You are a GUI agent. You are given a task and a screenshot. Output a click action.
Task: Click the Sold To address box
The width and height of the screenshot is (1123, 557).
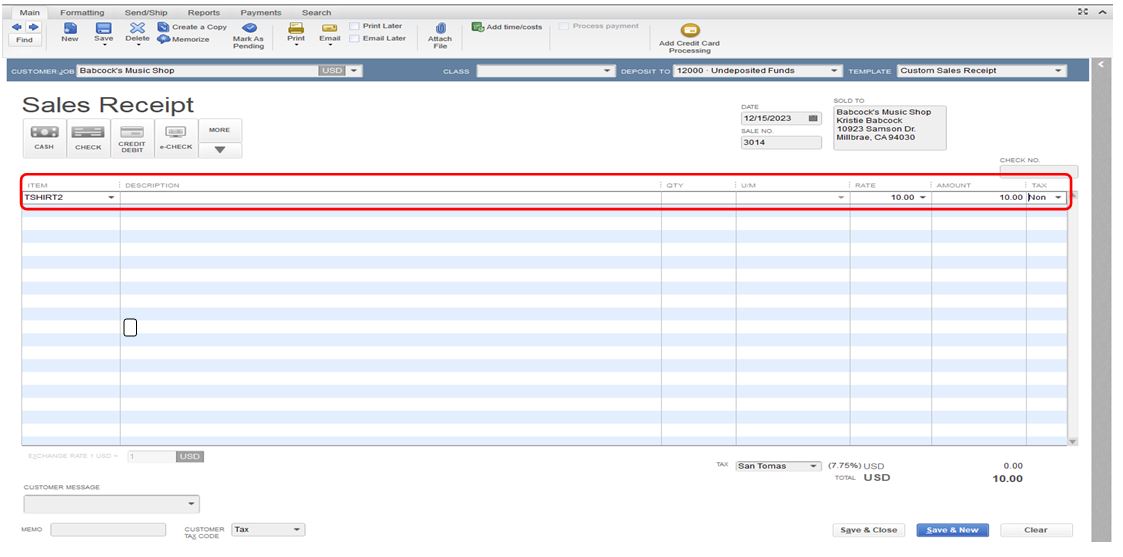(x=890, y=127)
